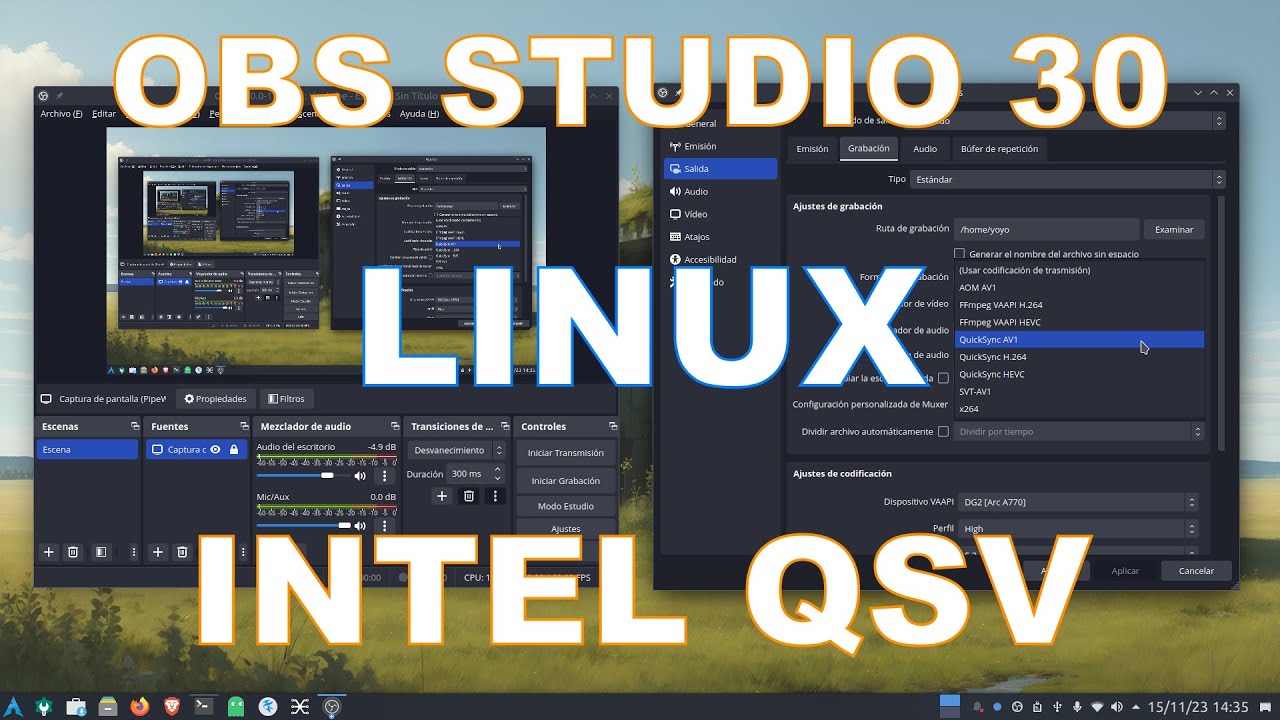
Task: Choose AOM AV1 from the encoder list
Action: click(x=1080, y=287)
